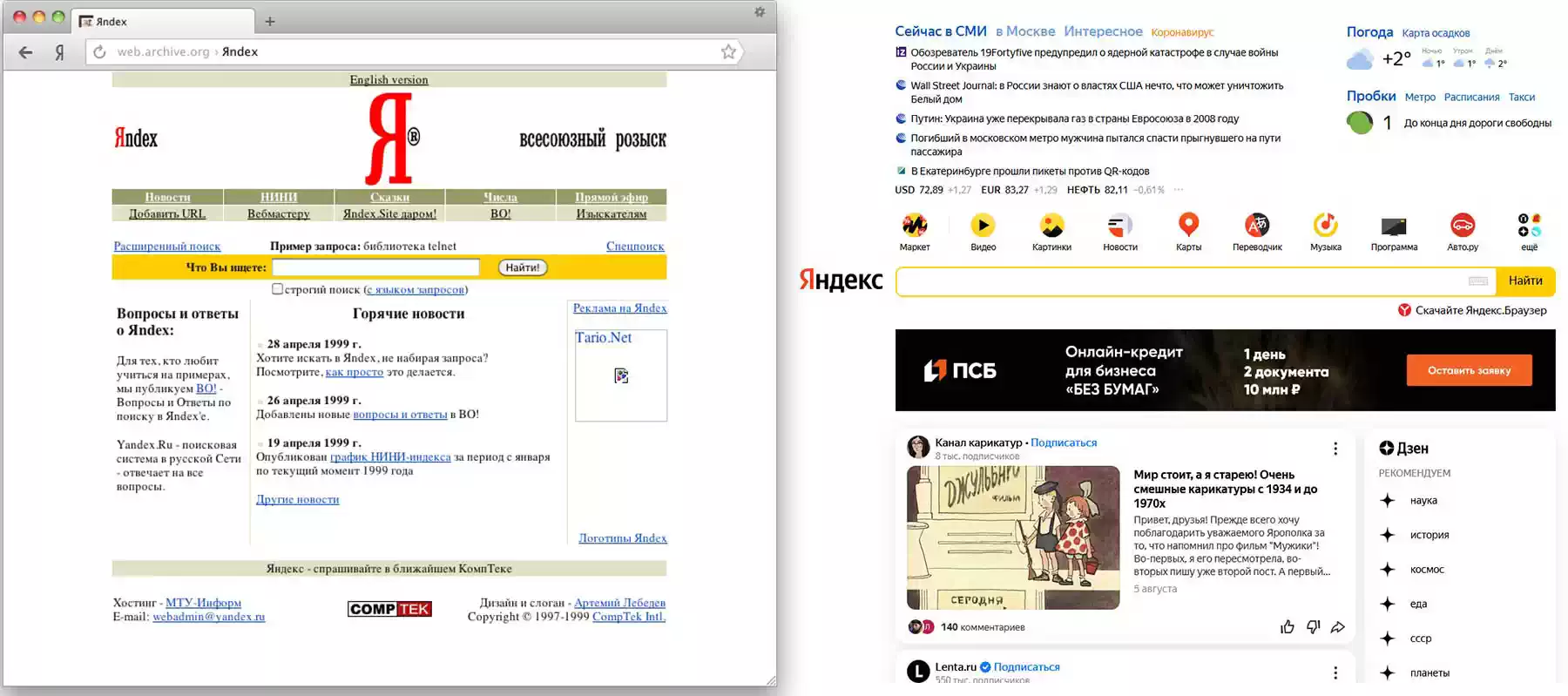Open the three-dot menu on Lenta.ru card

(x=1335, y=672)
